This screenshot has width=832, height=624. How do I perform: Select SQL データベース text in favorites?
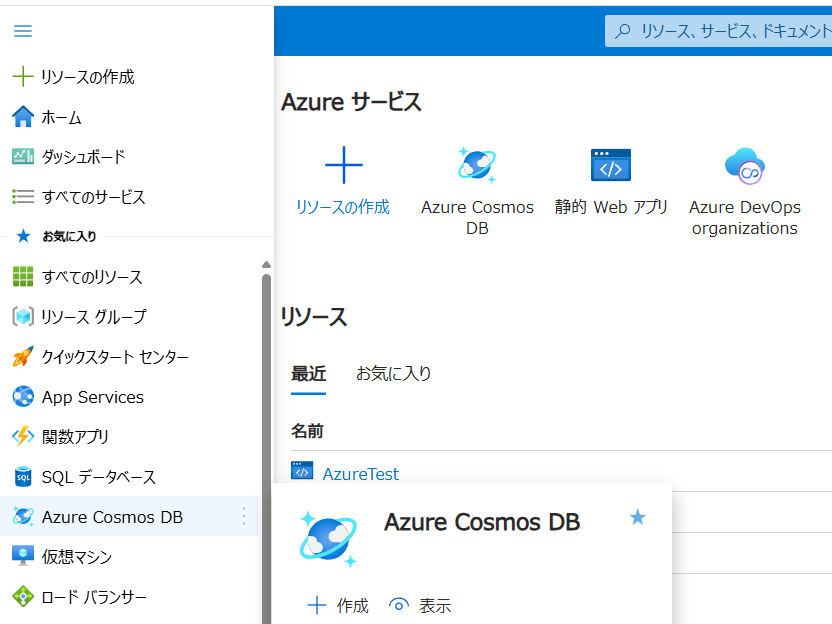pos(99,477)
